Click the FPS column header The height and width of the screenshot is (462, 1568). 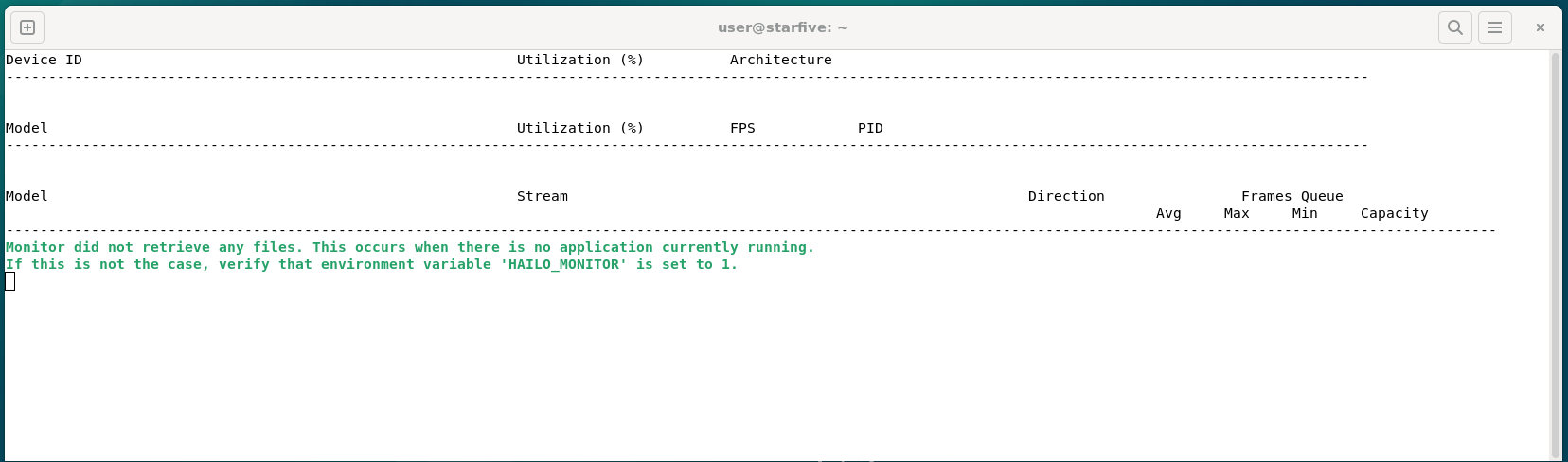click(x=742, y=128)
